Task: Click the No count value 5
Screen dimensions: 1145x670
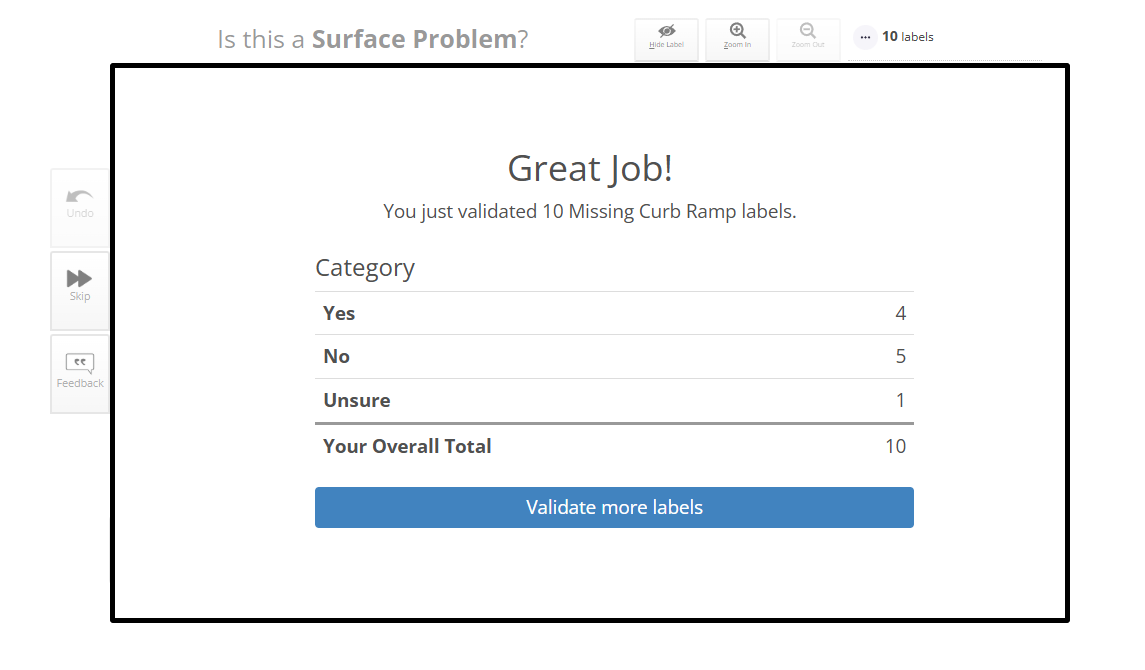Action: point(900,356)
